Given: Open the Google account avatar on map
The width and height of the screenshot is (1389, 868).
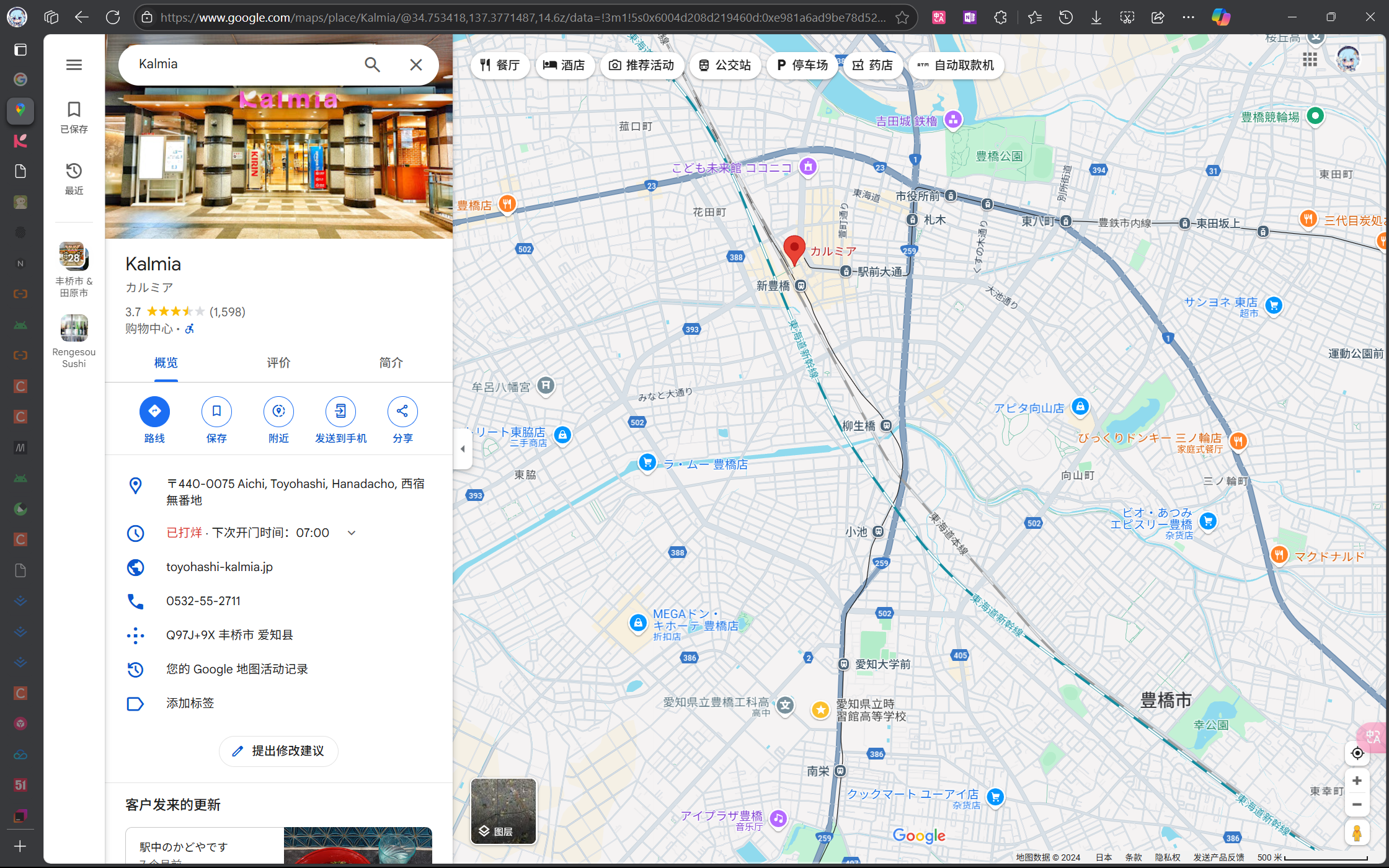Looking at the screenshot, I should point(1347,60).
